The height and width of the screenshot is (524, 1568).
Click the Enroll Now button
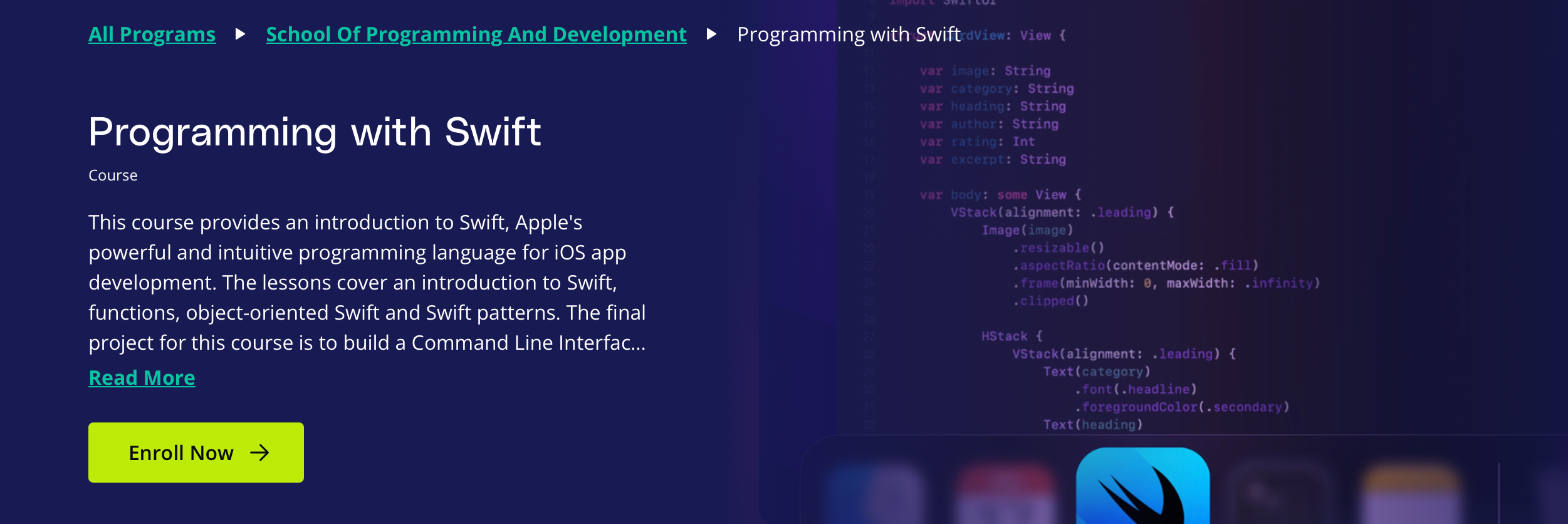pyautogui.click(x=196, y=453)
